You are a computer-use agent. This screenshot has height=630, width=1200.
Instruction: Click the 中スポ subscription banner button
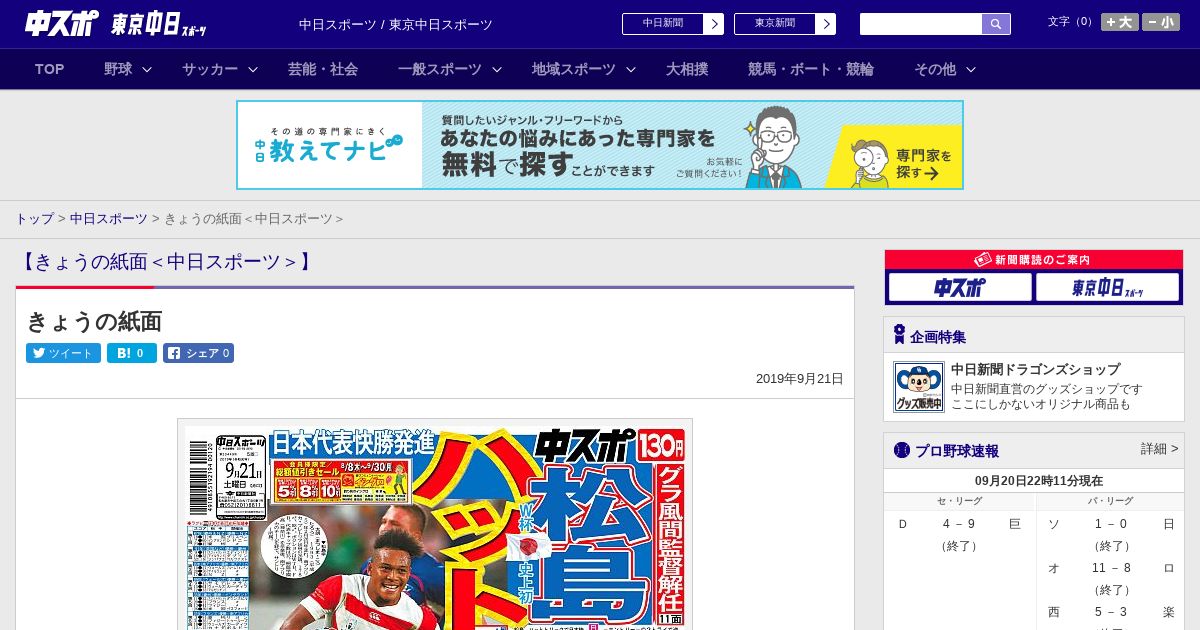coord(960,288)
